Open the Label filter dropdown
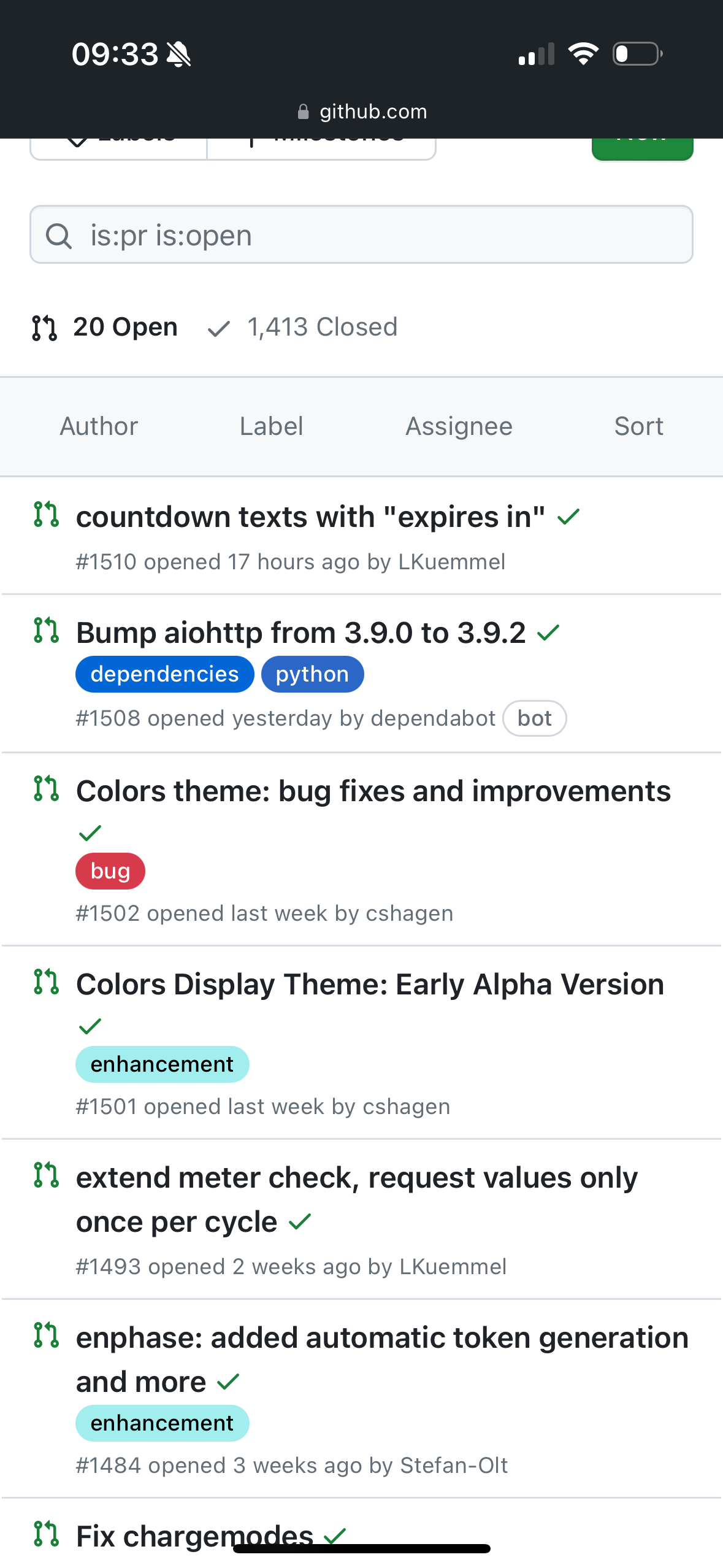 [271, 426]
